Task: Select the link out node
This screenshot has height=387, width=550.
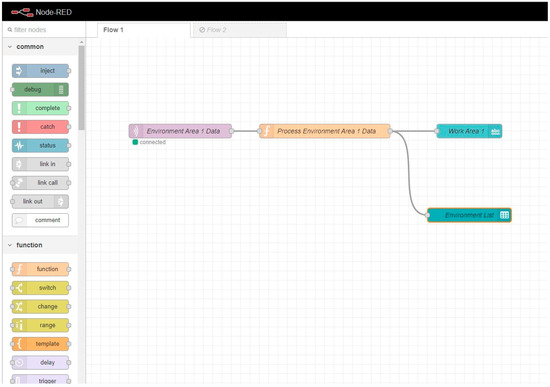Action: tap(40, 201)
